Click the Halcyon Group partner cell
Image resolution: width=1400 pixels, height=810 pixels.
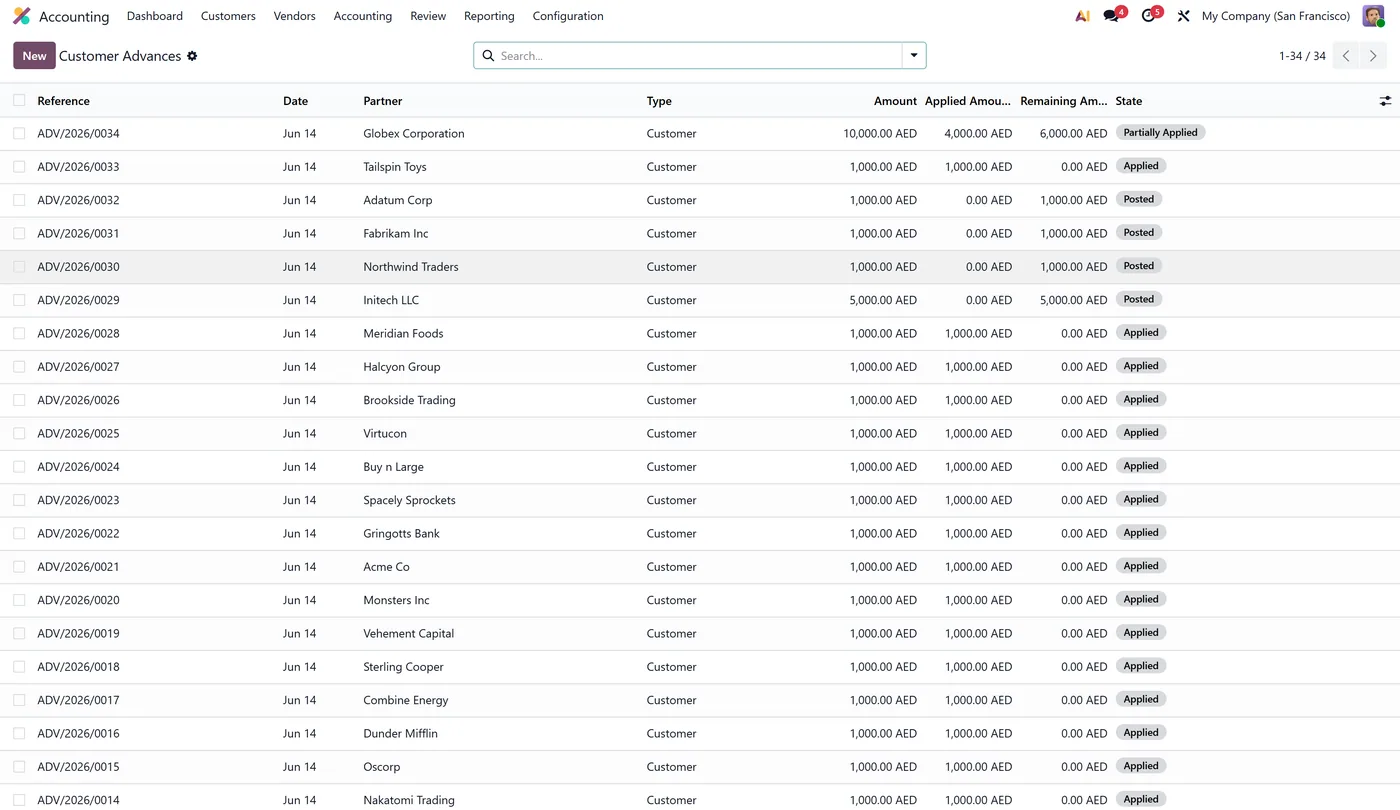402,367
